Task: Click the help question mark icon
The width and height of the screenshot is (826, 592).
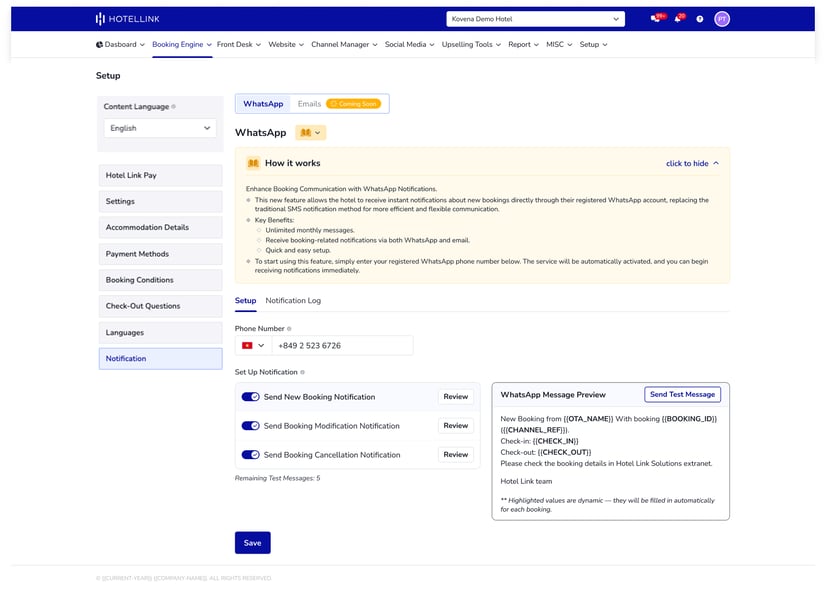Action: pos(700,19)
